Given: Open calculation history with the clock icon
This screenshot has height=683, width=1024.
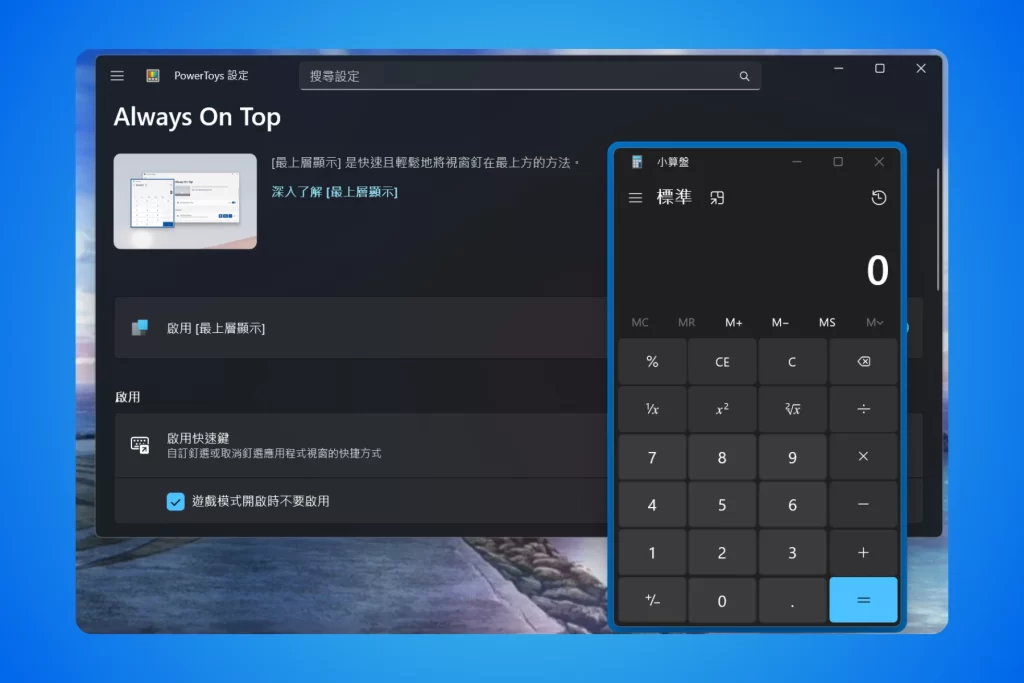Looking at the screenshot, I should tap(878, 197).
